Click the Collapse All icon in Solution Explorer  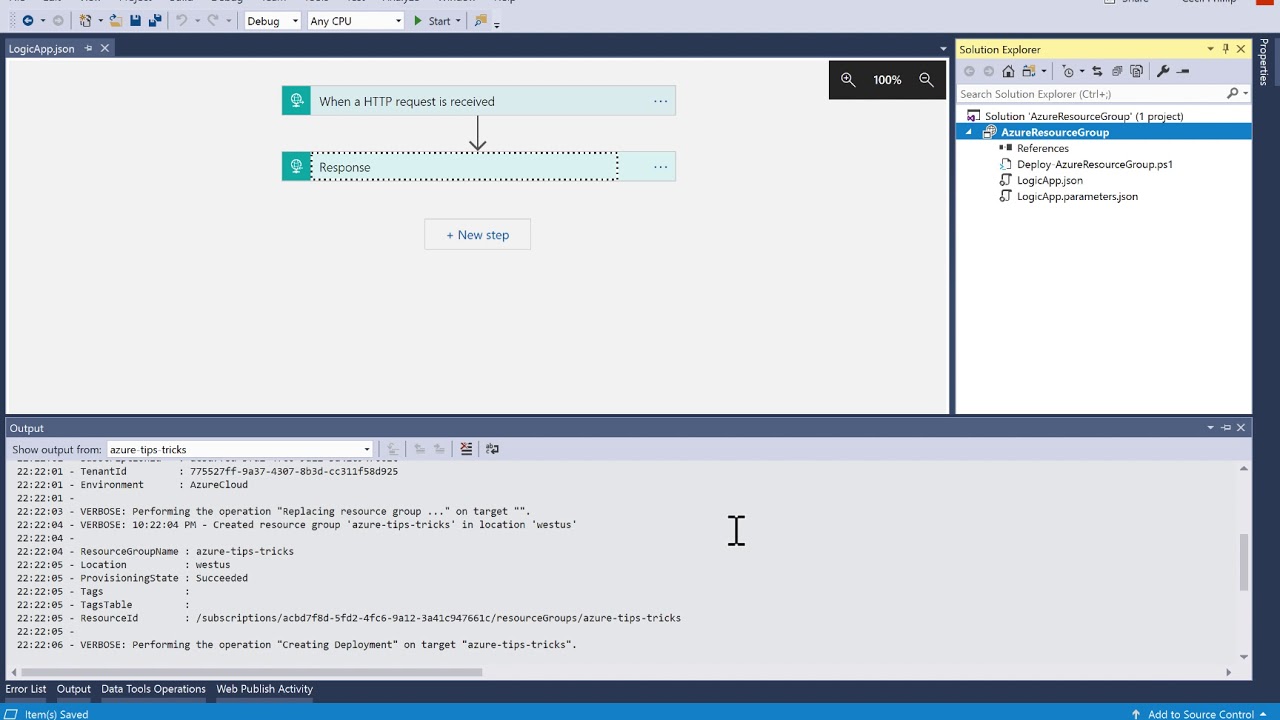coord(1117,71)
